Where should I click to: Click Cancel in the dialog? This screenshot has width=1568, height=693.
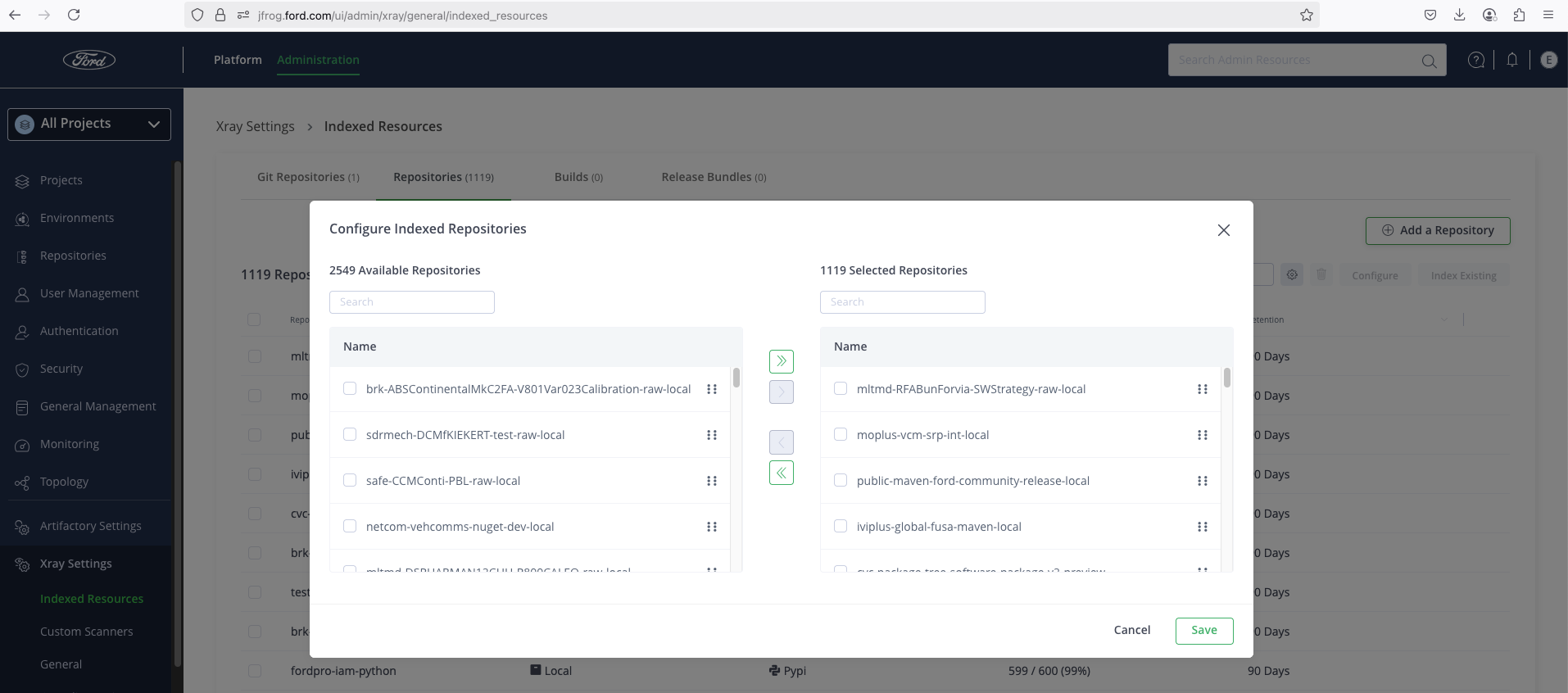tap(1132, 630)
